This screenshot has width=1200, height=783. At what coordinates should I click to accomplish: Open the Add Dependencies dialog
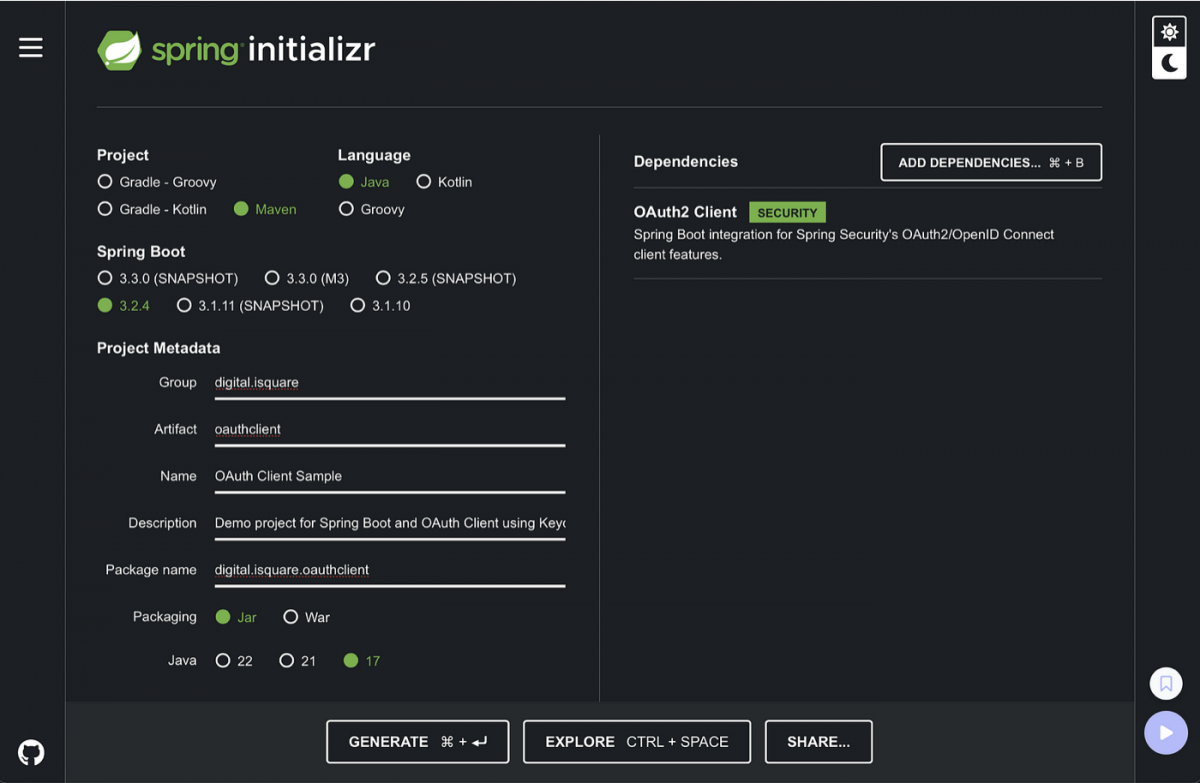[x=990, y=162]
